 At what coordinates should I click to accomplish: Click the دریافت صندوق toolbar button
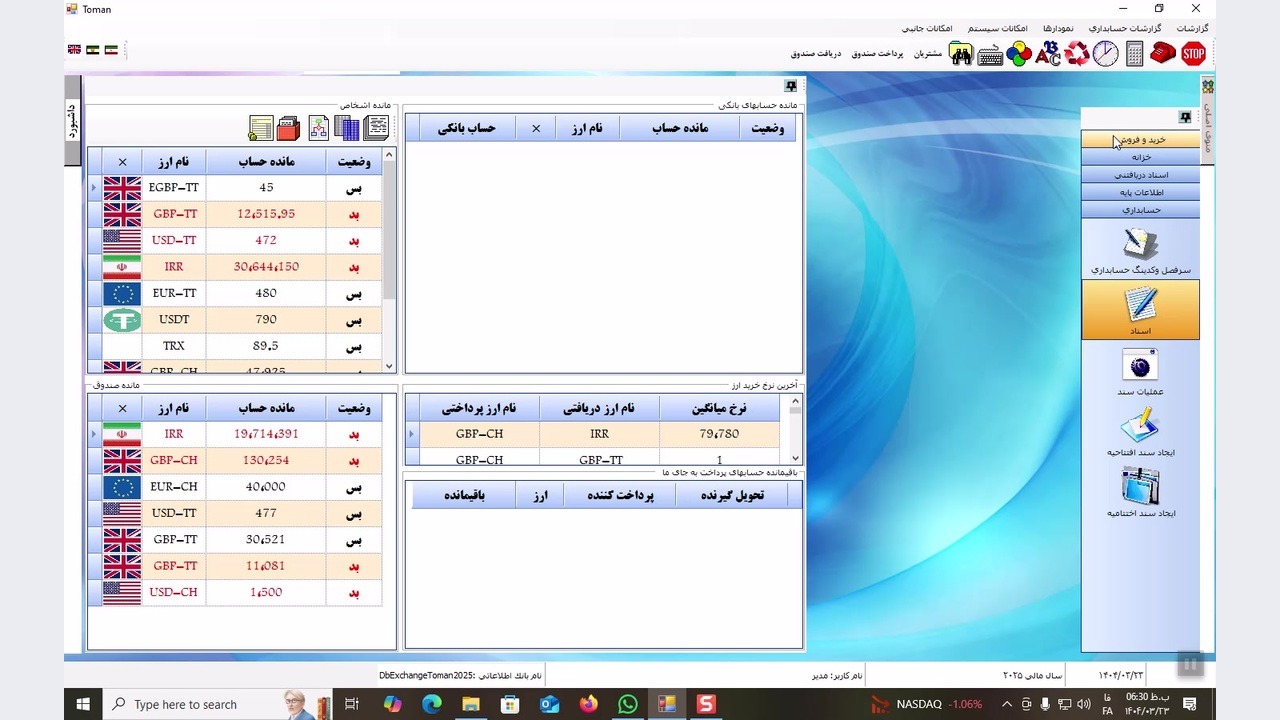coord(816,54)
